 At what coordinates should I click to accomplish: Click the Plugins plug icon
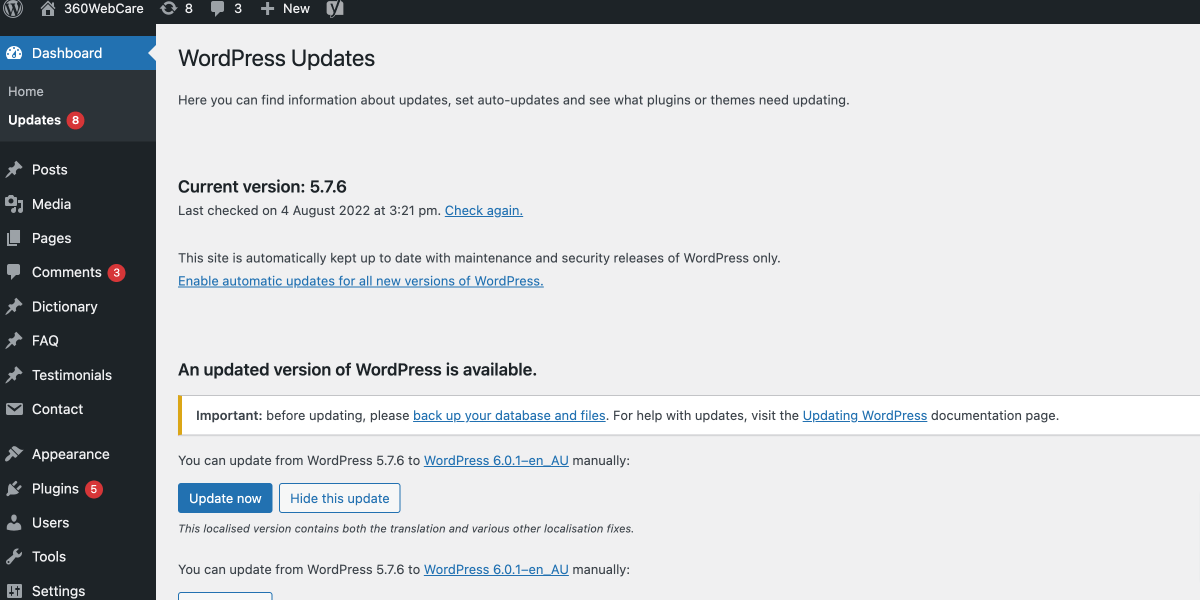(x=14, y=488)
